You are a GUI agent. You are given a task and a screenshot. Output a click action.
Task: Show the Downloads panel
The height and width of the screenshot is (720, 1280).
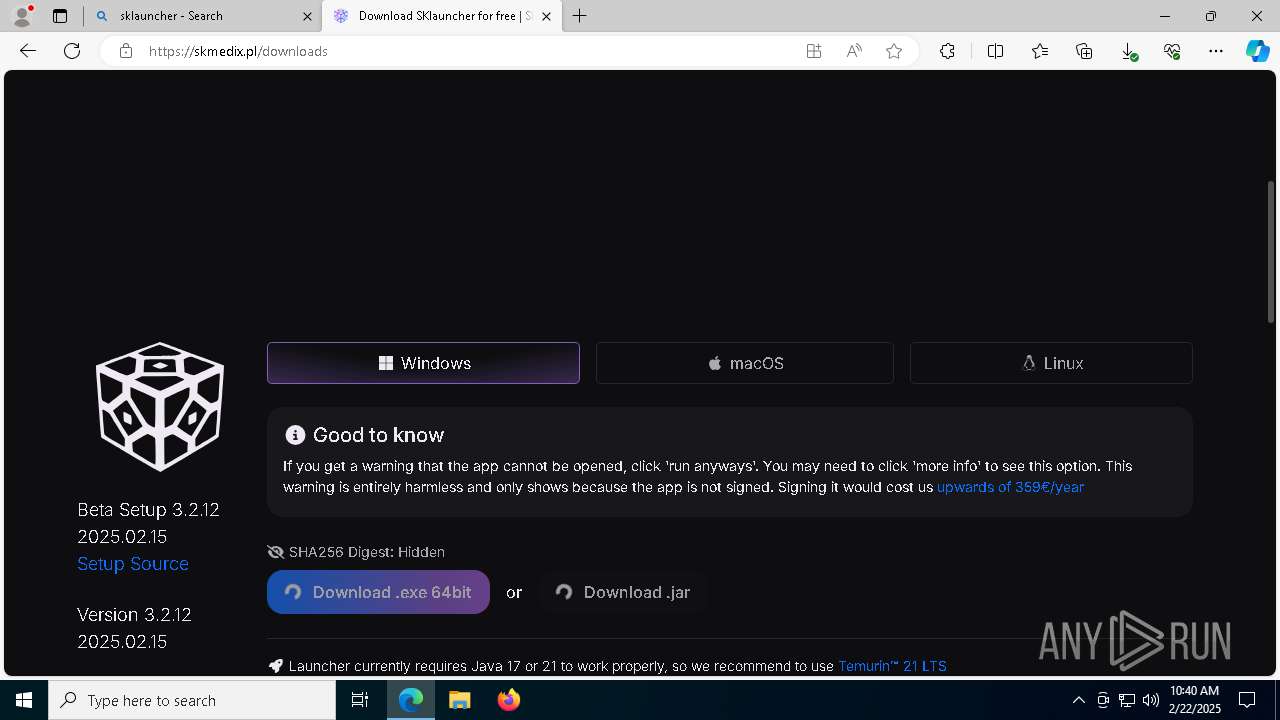(1128, 51)
